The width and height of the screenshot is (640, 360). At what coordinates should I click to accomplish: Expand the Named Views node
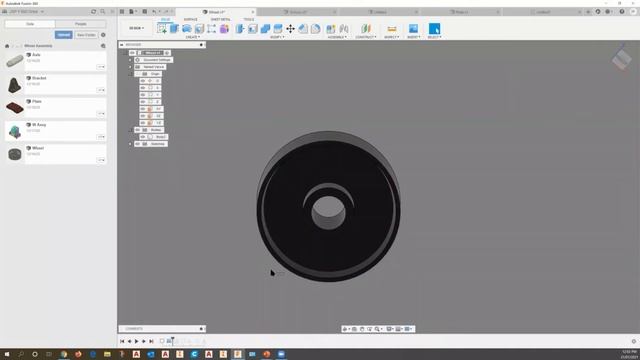coord(131,67)
